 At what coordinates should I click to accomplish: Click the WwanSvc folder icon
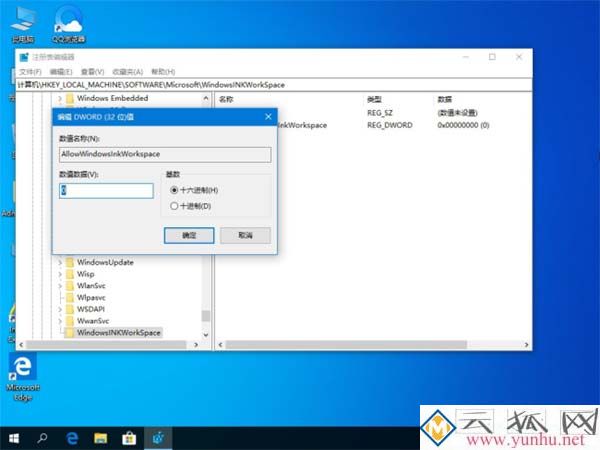coord(70,321)
